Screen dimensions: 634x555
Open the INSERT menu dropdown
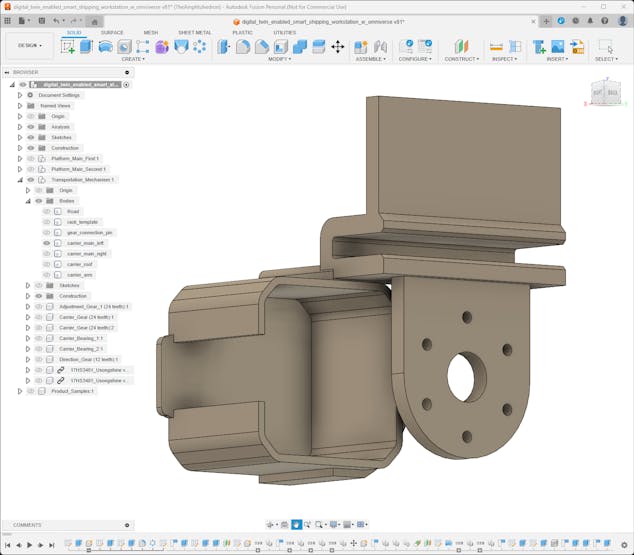(x=557, y=59)
